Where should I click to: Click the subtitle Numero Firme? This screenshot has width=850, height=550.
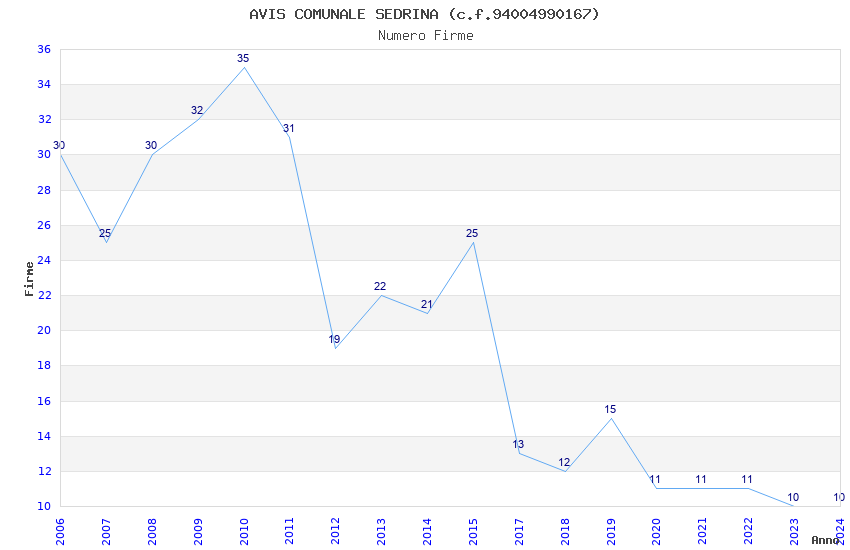point(426,36)
